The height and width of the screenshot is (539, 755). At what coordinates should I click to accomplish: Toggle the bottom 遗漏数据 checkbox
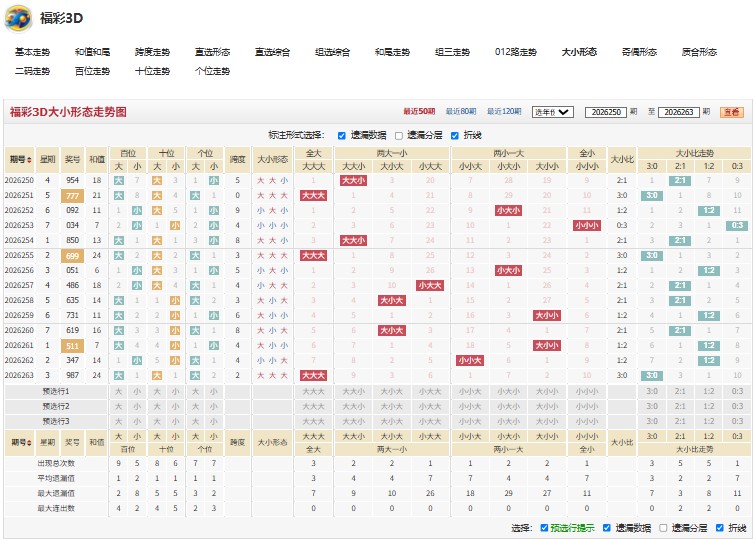point(607,528)
